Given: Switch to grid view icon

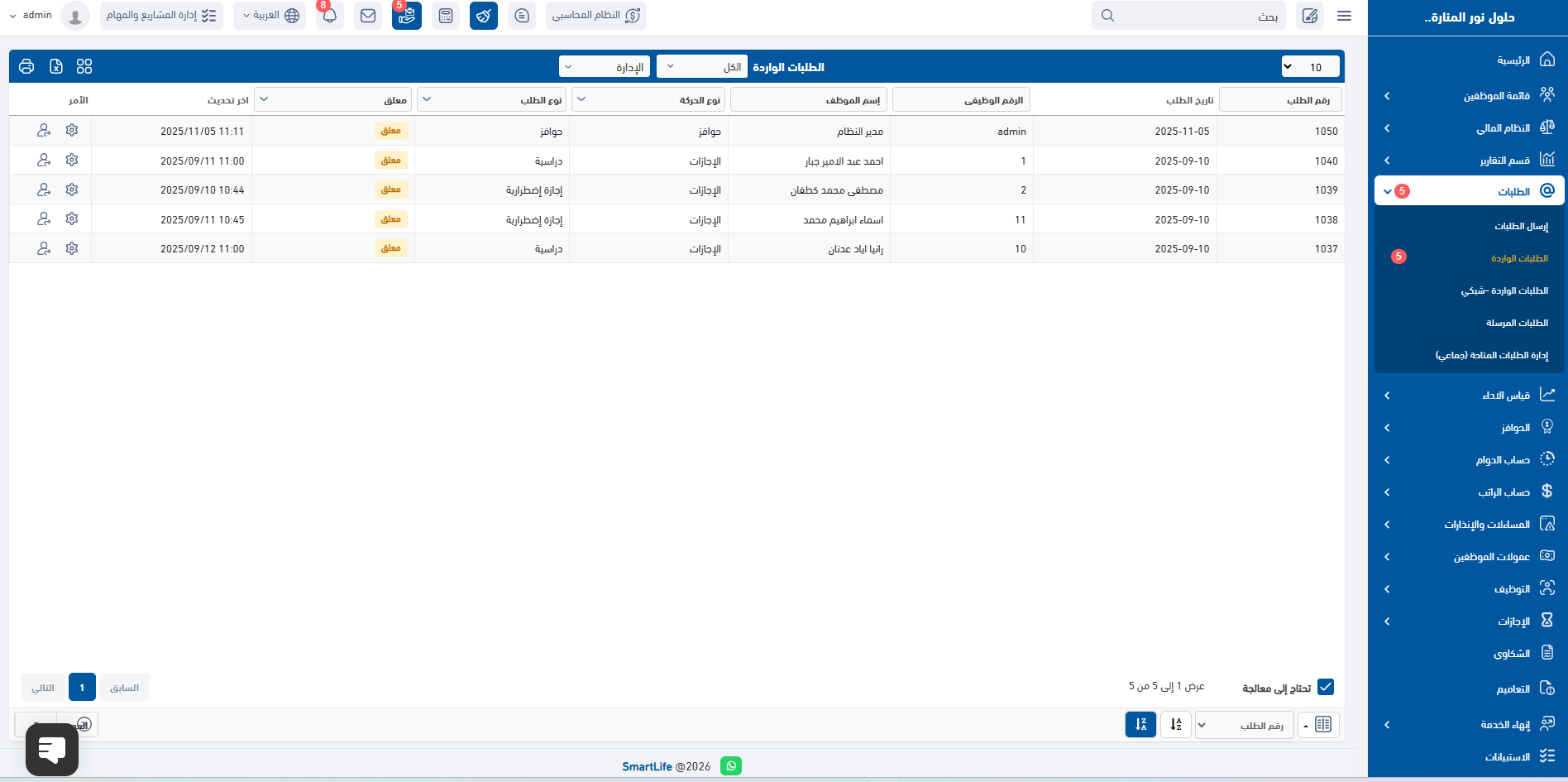Looking at the screenshot, I should (x=84, y=66).
